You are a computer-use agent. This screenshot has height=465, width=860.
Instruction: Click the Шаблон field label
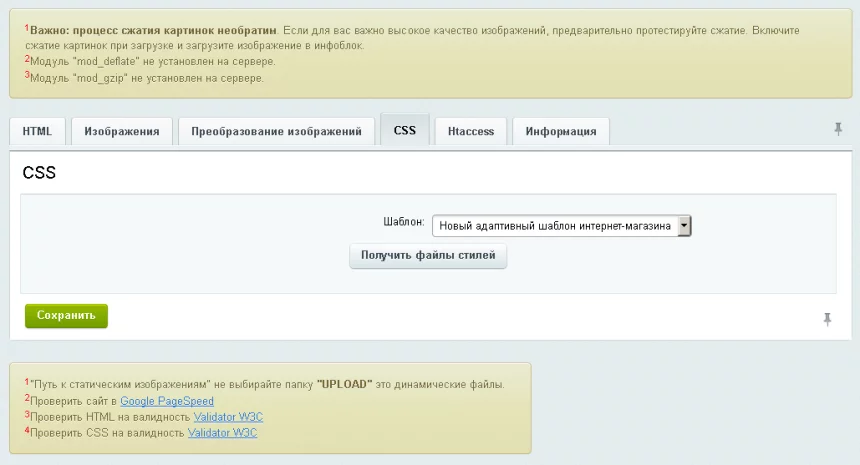[404, 222]
